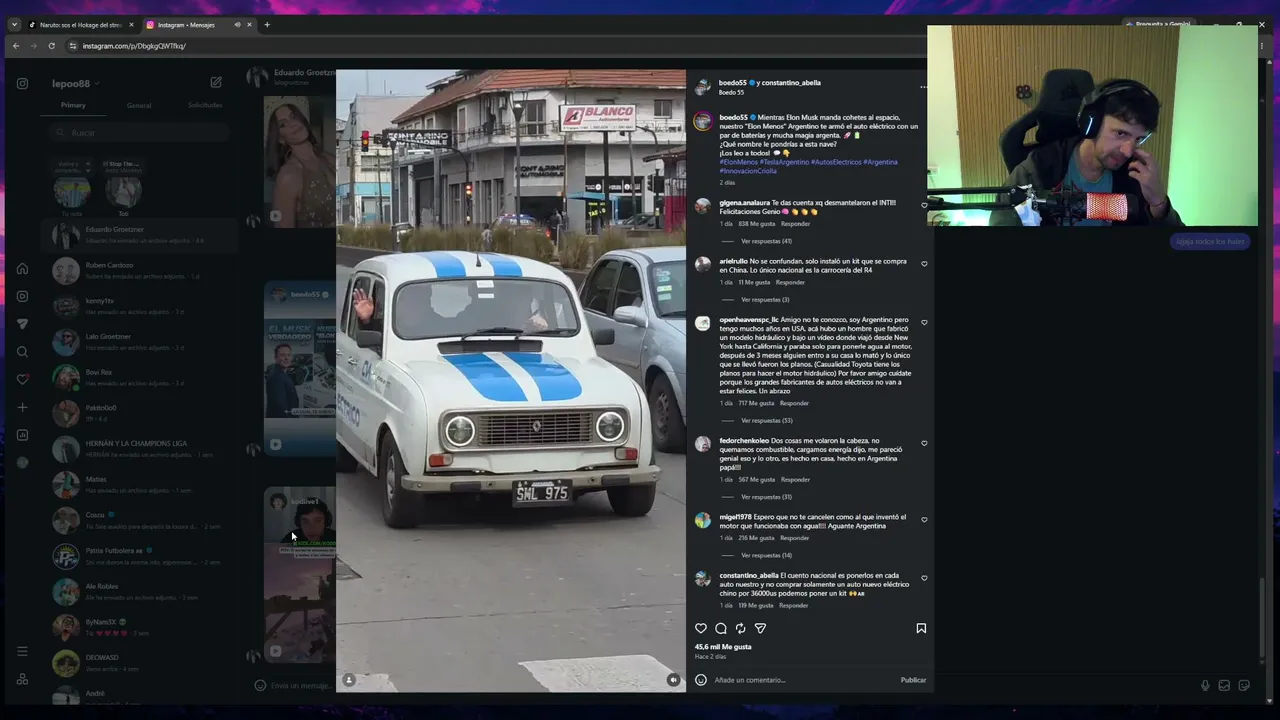View site information icon in address bar
The width and height of the screenshot is (1280, 720).
(72, 46)
